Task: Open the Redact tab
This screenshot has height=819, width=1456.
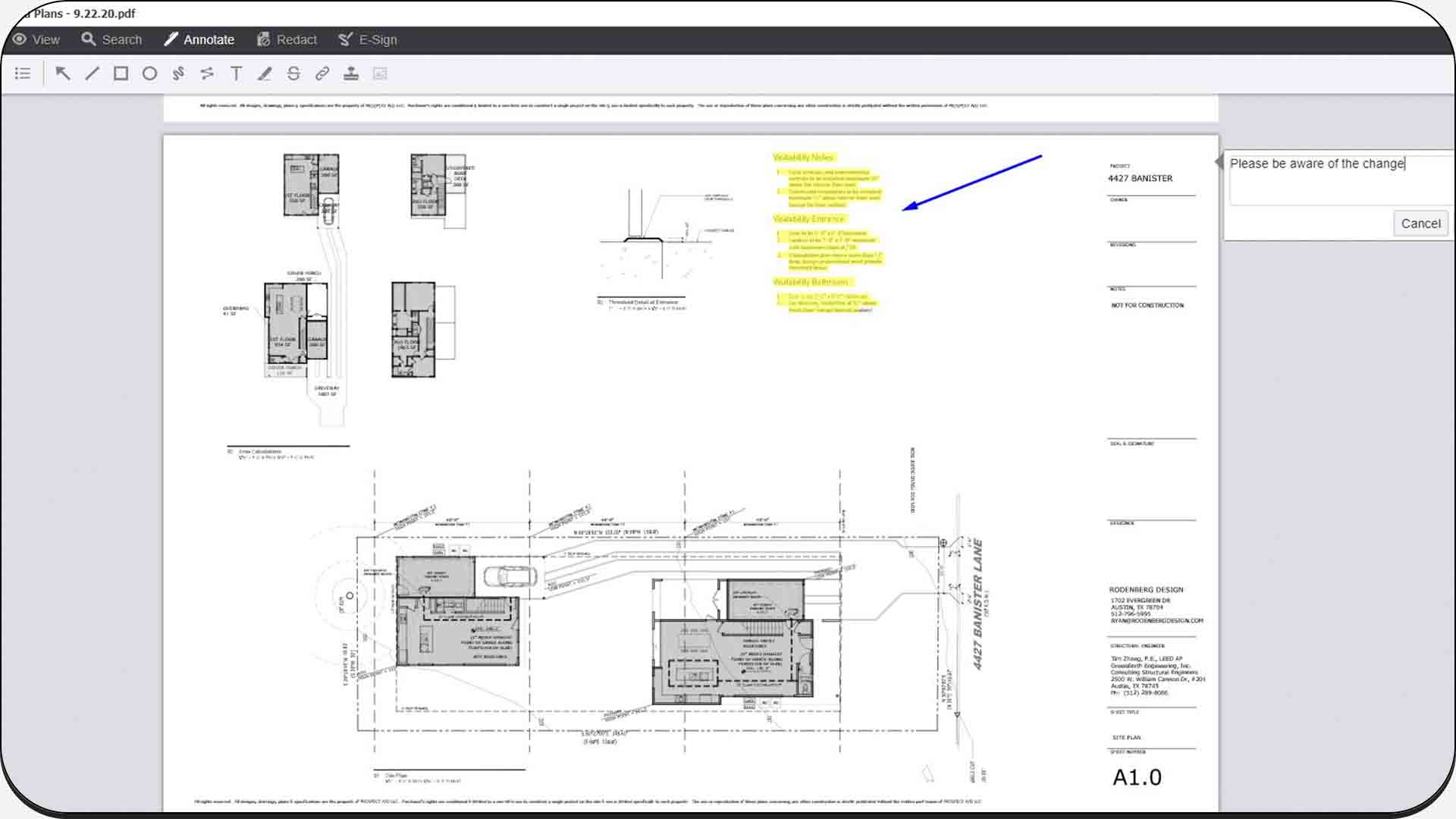Action: pyautogui.click(x=287, y=39)
